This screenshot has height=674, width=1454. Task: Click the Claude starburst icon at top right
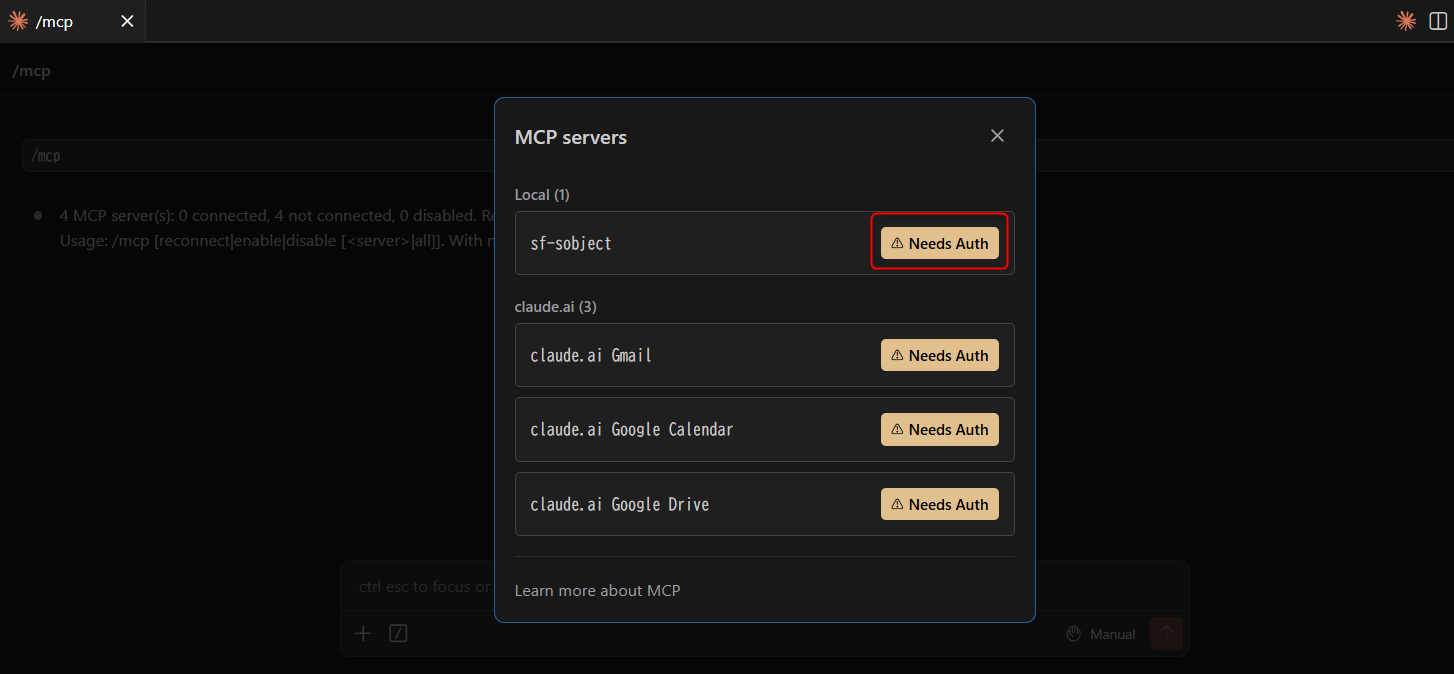[1406, 21]
